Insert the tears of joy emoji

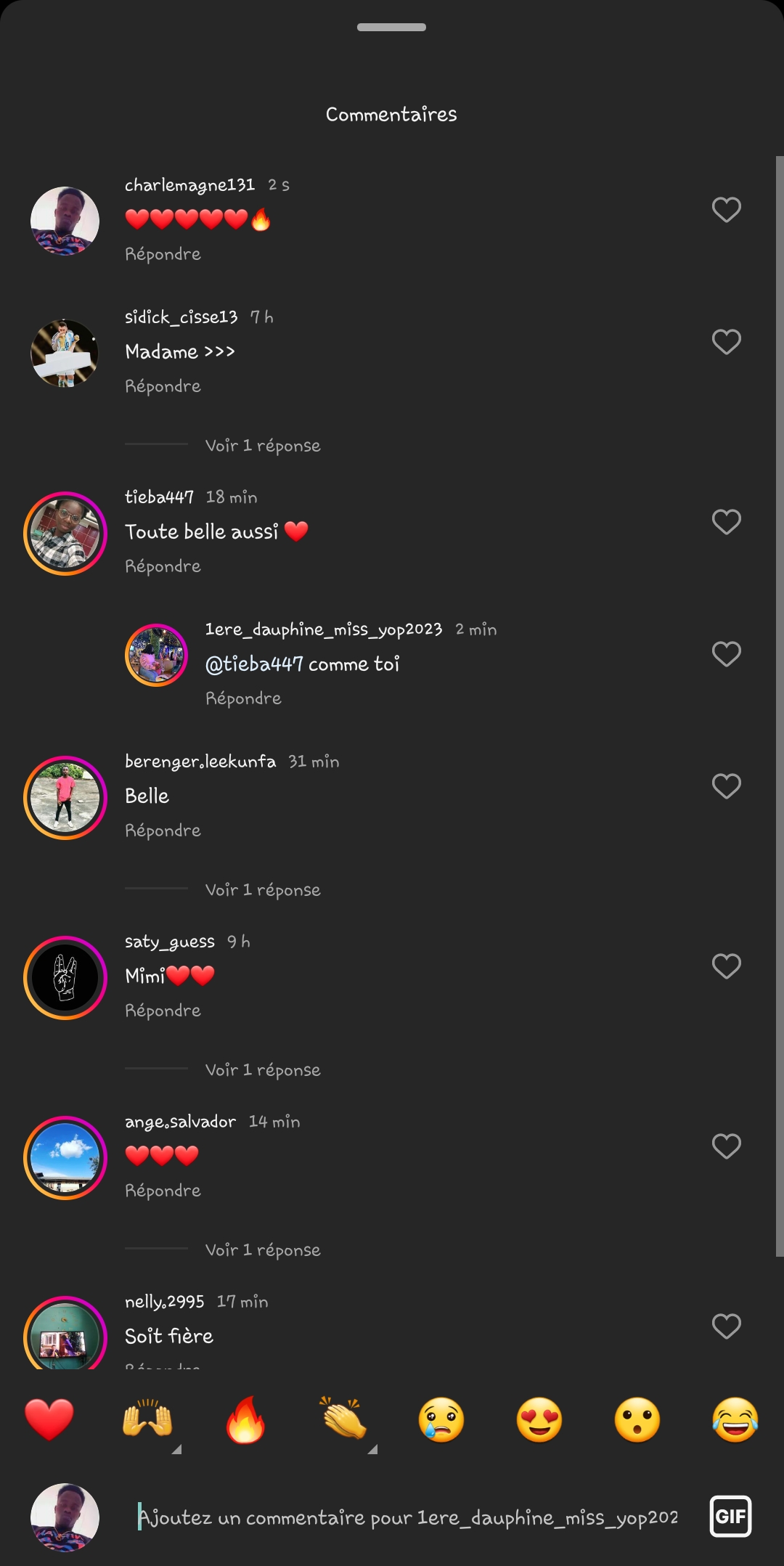tap(735, 1419)
